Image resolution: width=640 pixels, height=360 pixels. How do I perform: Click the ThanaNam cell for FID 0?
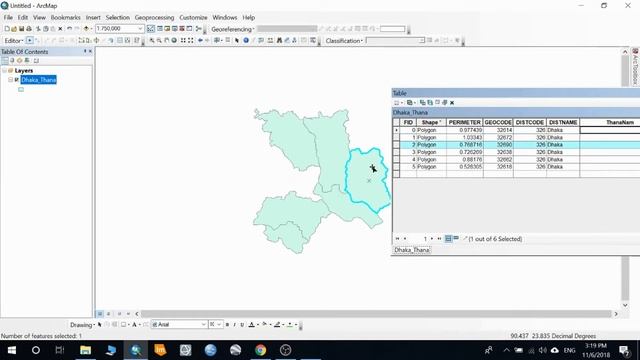(x=610, y=130)
